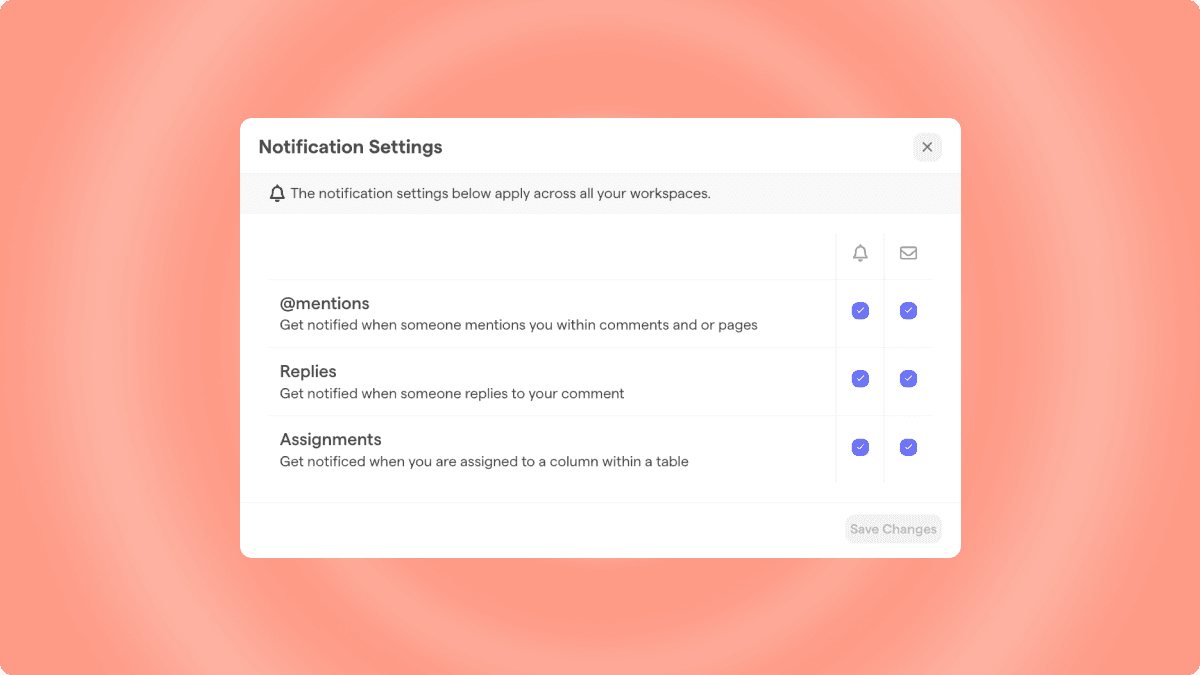Click the Replies description about comment replies
This screenshot has width=1200, height=675.
[x=452, y=393]
